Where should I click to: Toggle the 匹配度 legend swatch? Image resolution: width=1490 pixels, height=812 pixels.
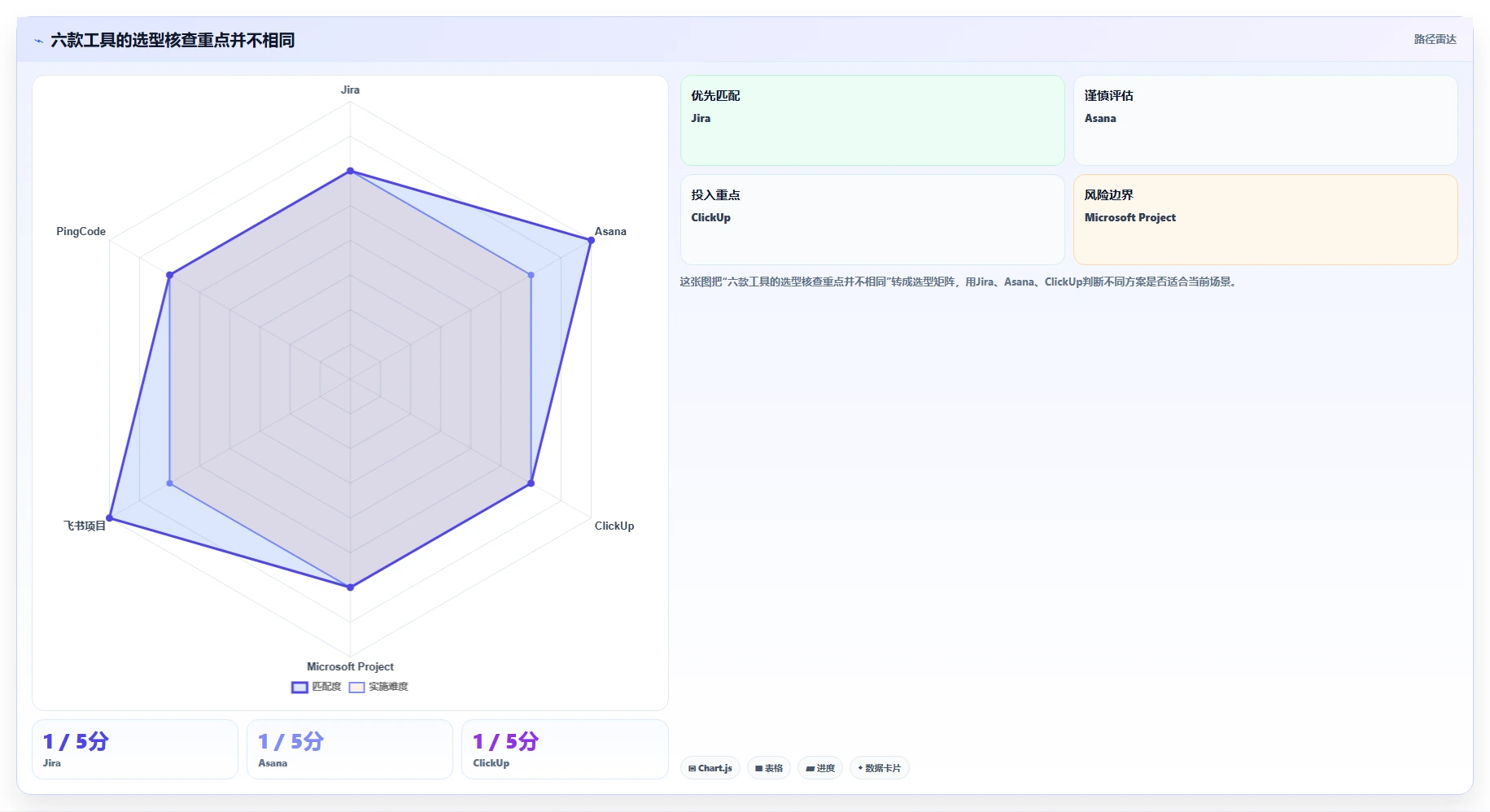click(x=299, y=688)
